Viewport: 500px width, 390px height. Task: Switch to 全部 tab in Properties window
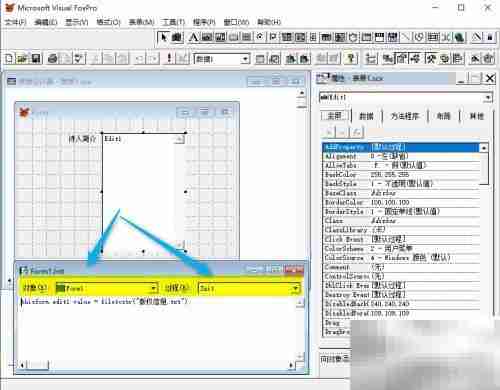pos(335,116)
